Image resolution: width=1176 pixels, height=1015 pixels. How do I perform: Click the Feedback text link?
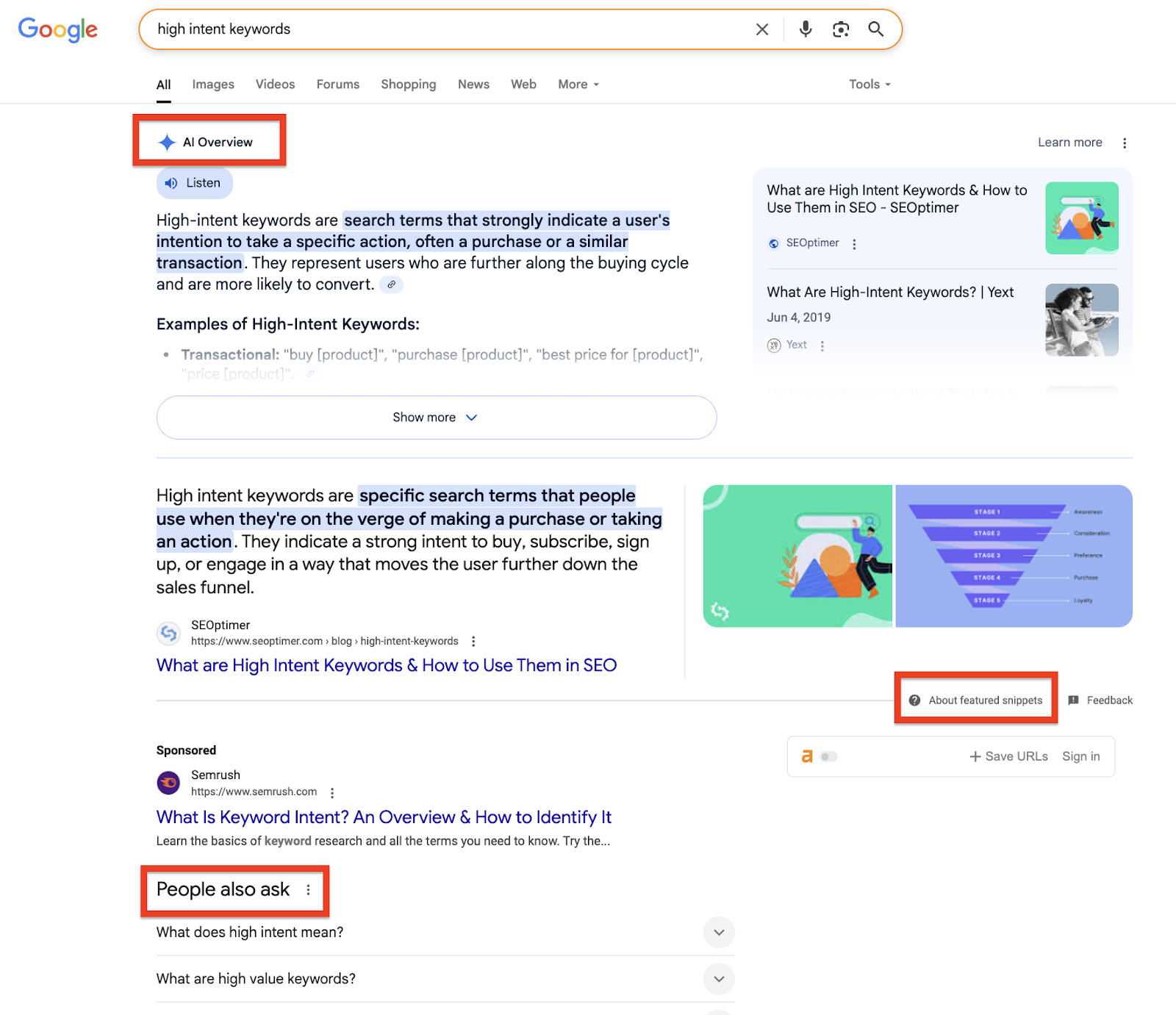point(1110,700)
